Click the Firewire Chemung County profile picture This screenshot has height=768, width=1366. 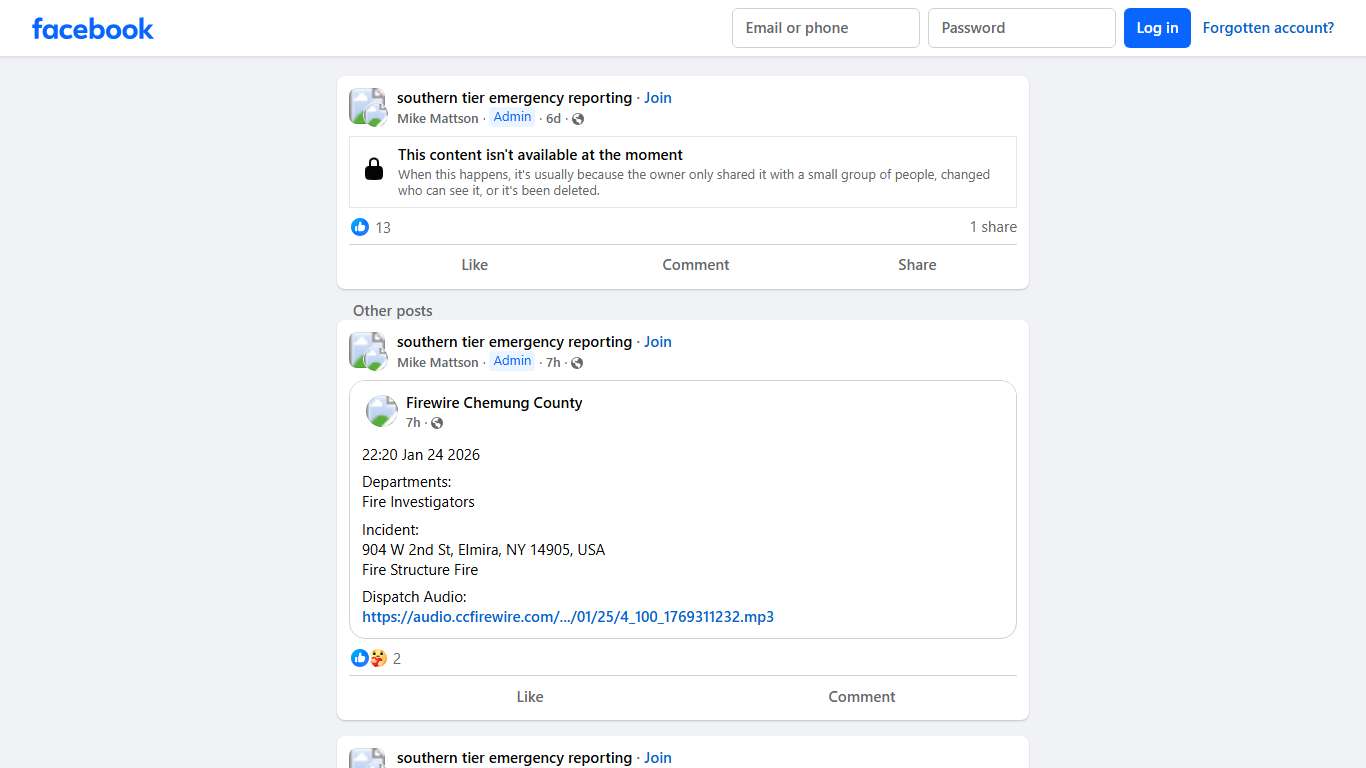[x=382, y=411]
